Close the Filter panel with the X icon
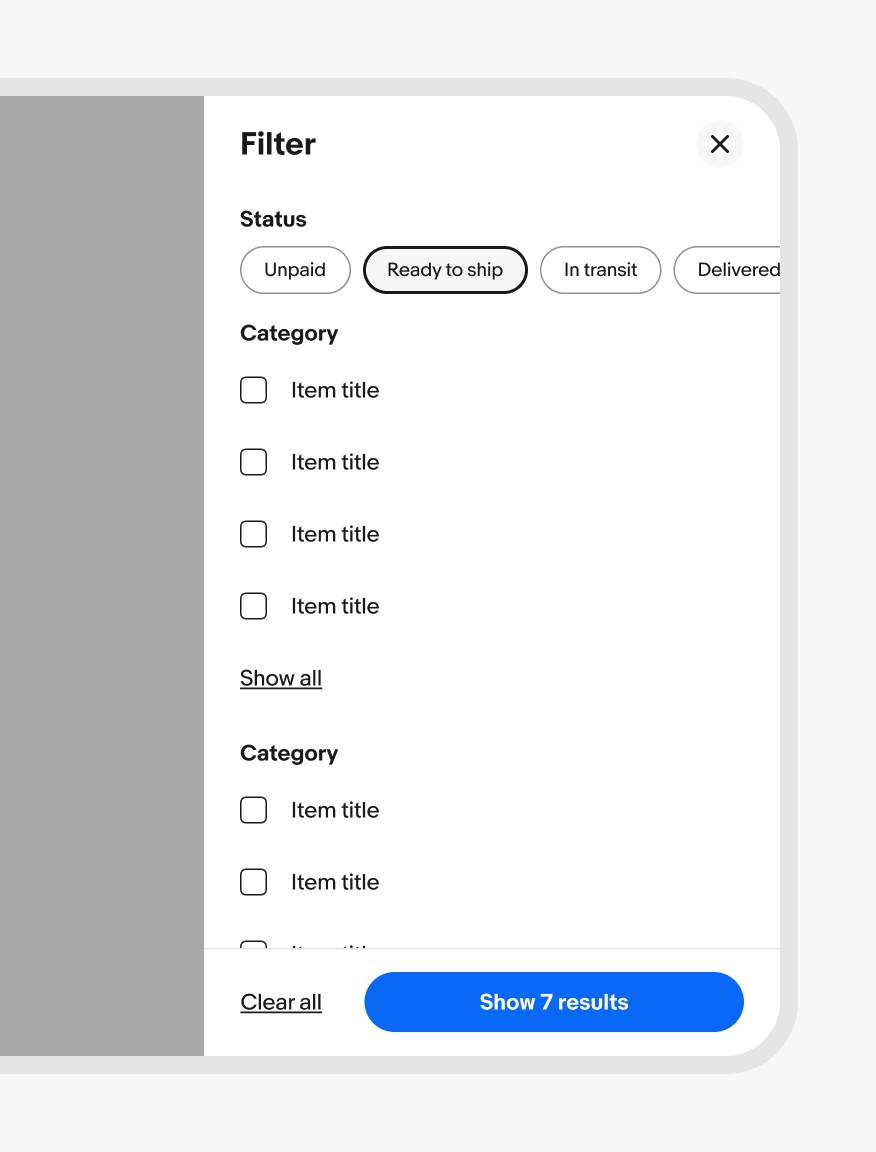The width and height of the screenshot is (876, 1152). pyautogui.click(x=720, y=144)
